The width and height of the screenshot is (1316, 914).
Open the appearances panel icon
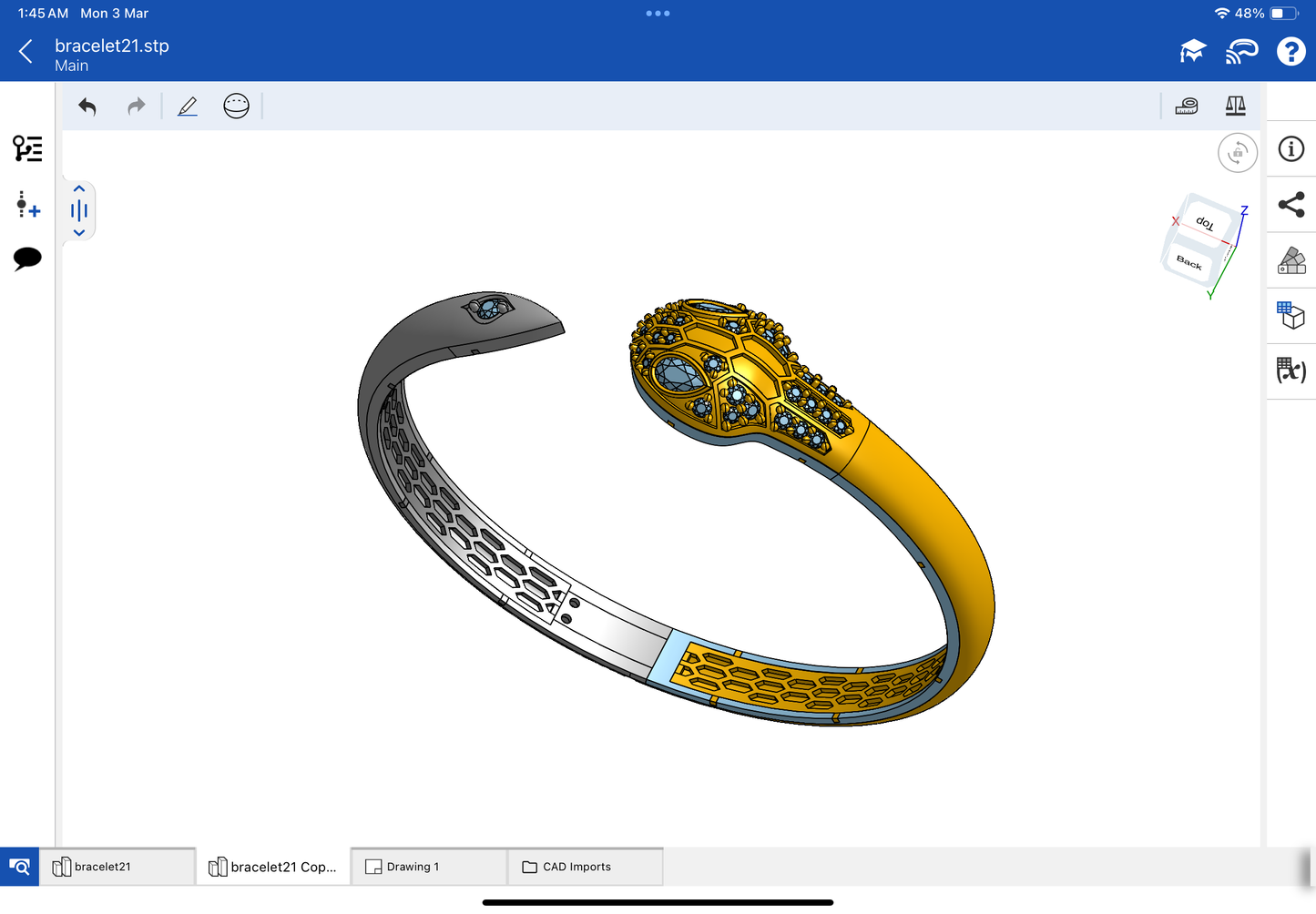pyautogui.click(x=1290, y=260)
